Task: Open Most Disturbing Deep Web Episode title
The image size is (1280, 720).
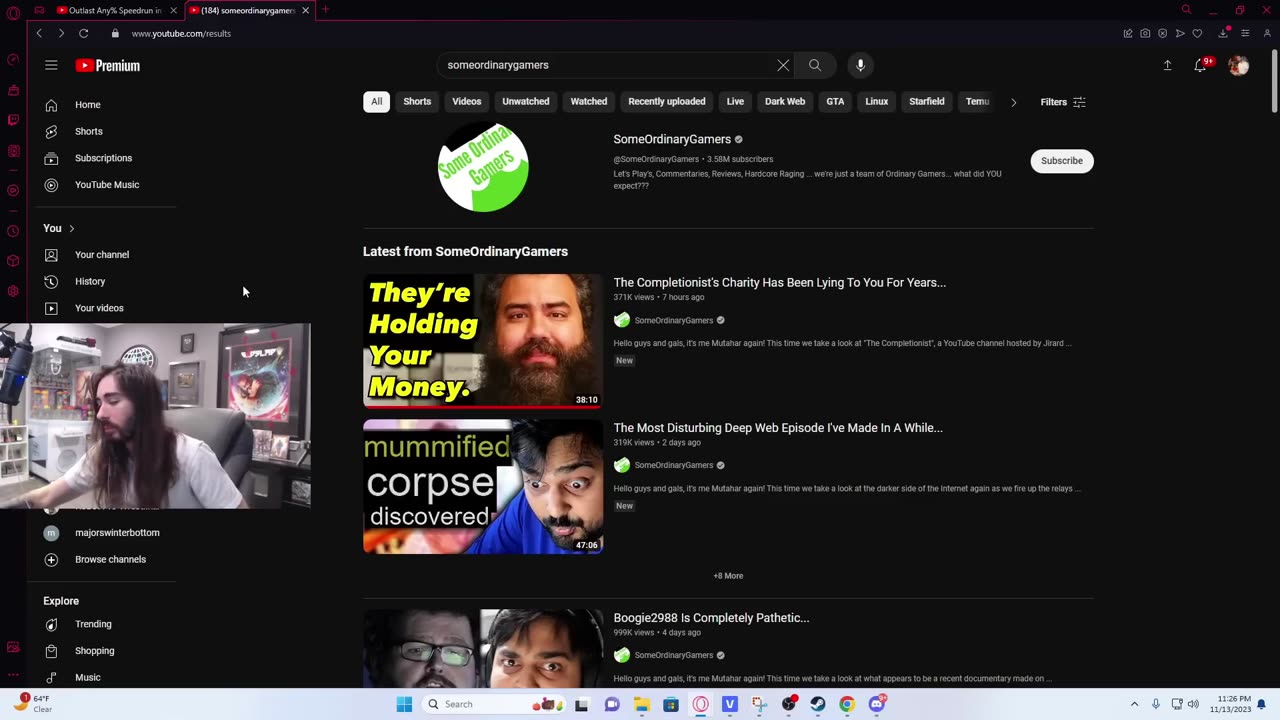Action: click(x=778, y=428)
